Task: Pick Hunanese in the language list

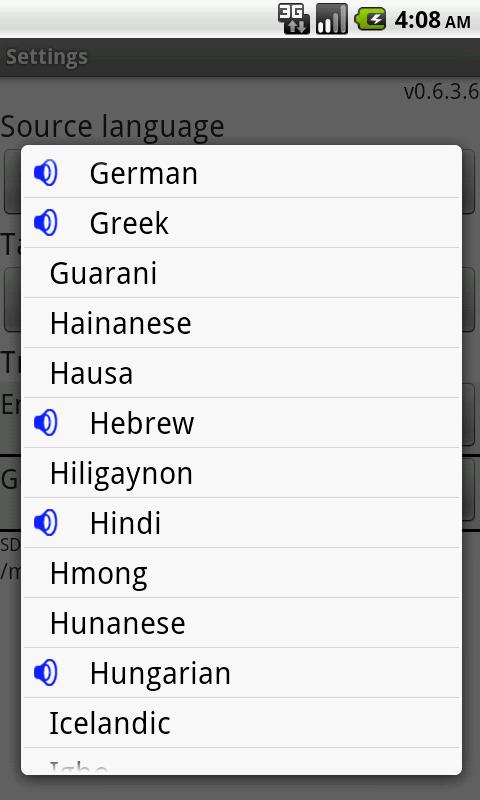Action: (242, 623)
